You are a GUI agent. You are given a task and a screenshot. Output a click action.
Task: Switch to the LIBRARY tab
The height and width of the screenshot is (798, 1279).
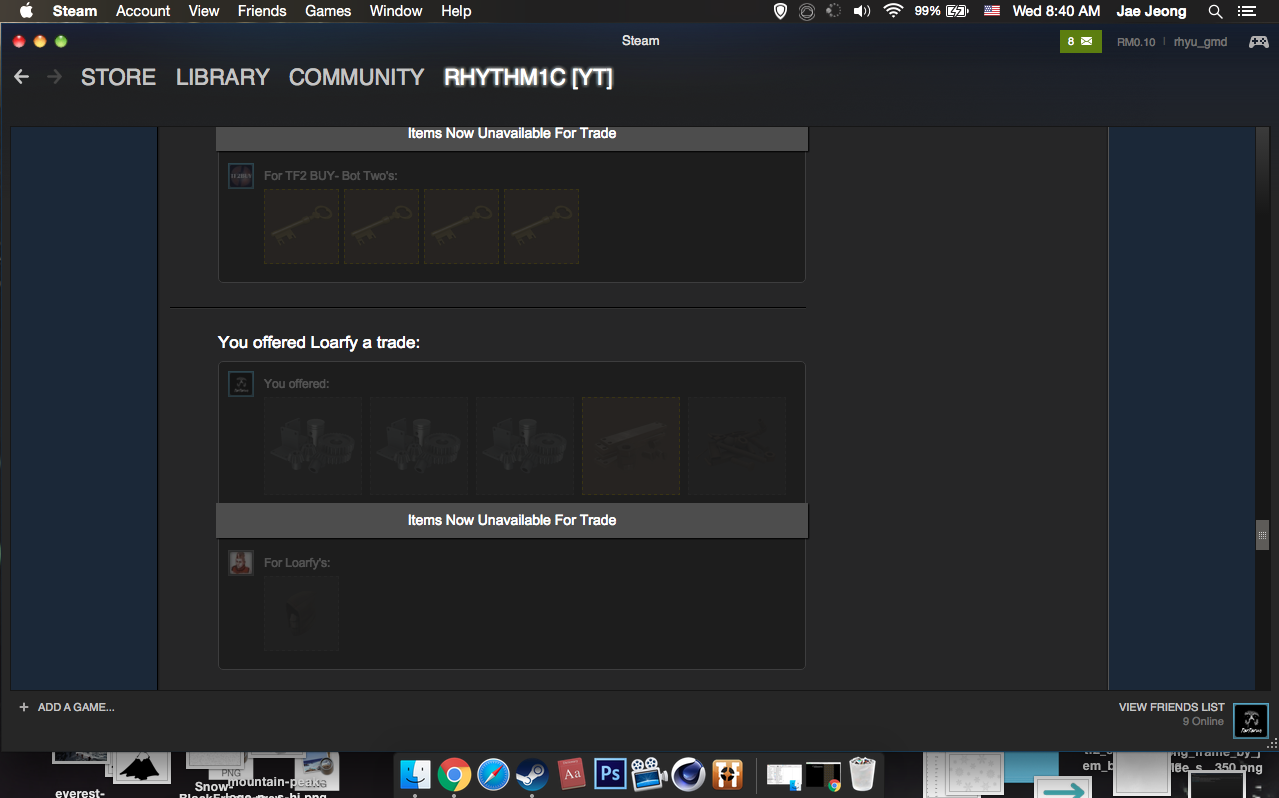(x=223, y=77)
